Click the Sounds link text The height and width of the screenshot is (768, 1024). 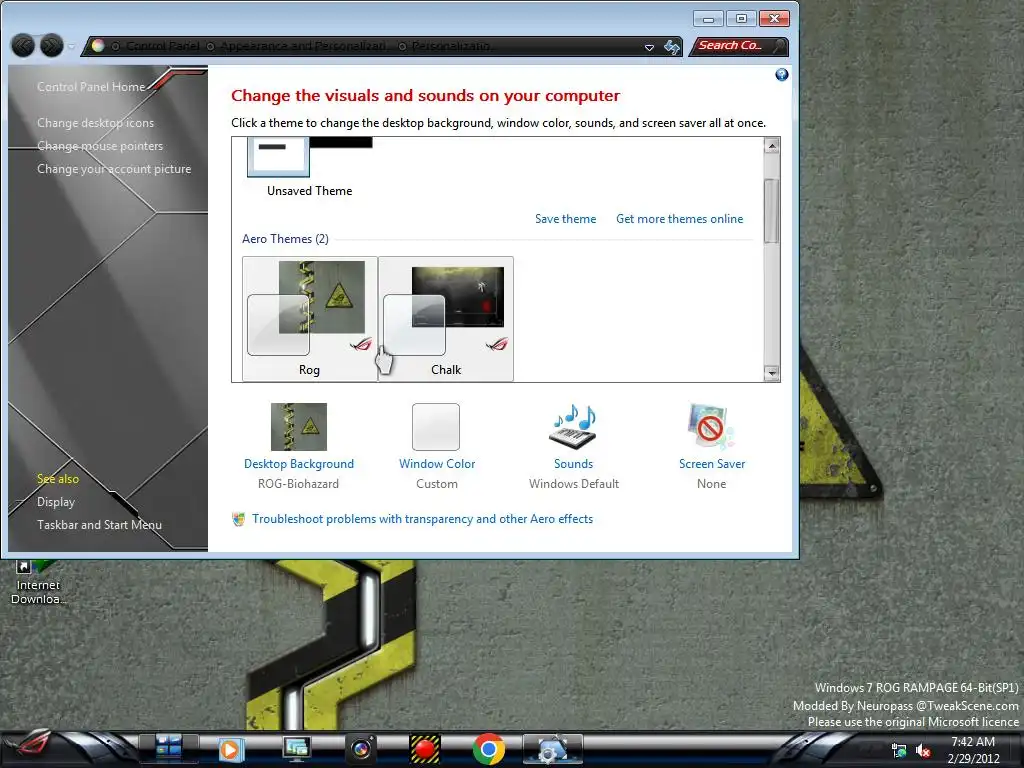pyautogui.click(x=573, y=464)
